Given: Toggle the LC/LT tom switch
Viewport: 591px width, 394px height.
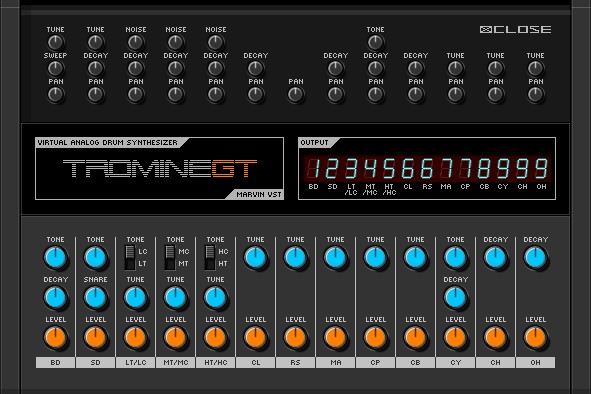Looking at the screenshot, I should tap(130, 258).
